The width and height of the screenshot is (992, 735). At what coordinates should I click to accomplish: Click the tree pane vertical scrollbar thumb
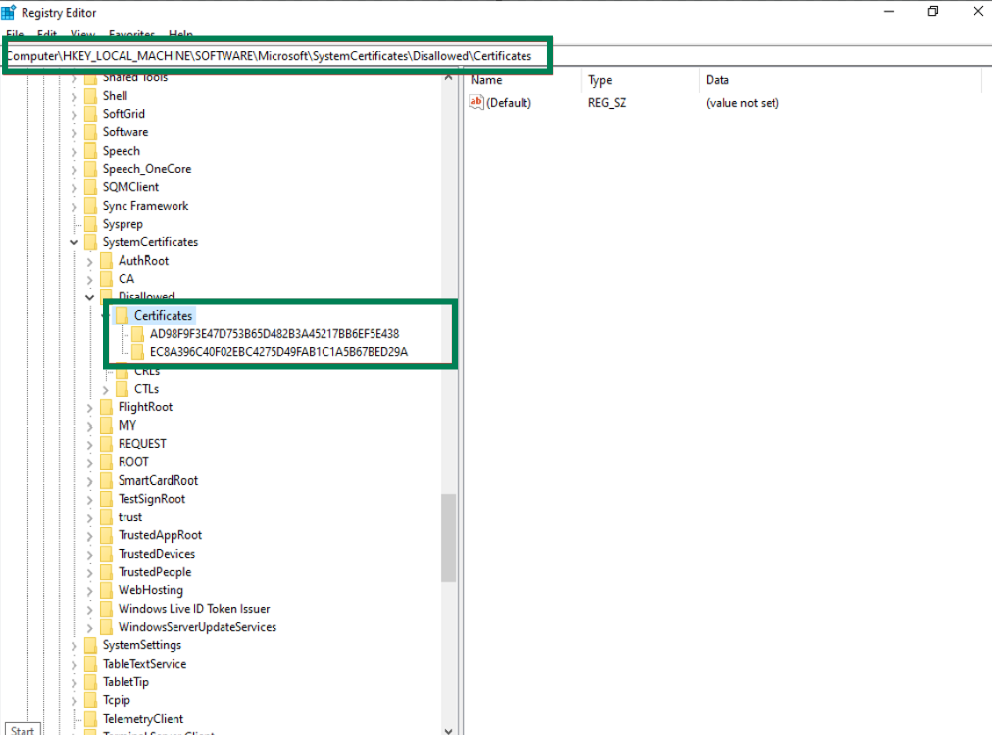(x=448, y=535)
